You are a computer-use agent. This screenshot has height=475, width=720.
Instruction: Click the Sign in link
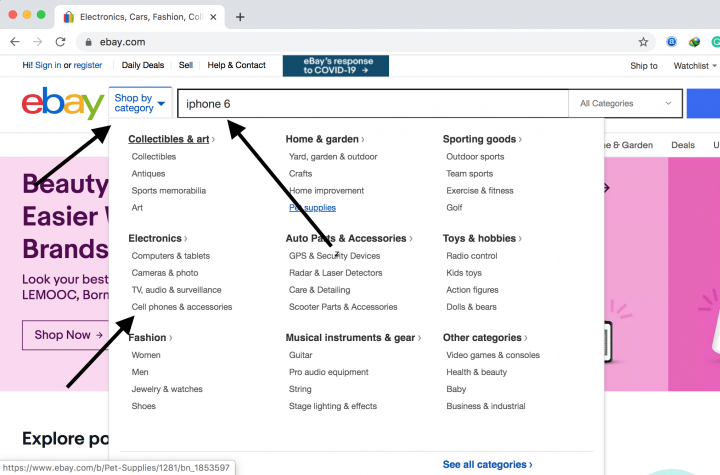tap(48, 65)
